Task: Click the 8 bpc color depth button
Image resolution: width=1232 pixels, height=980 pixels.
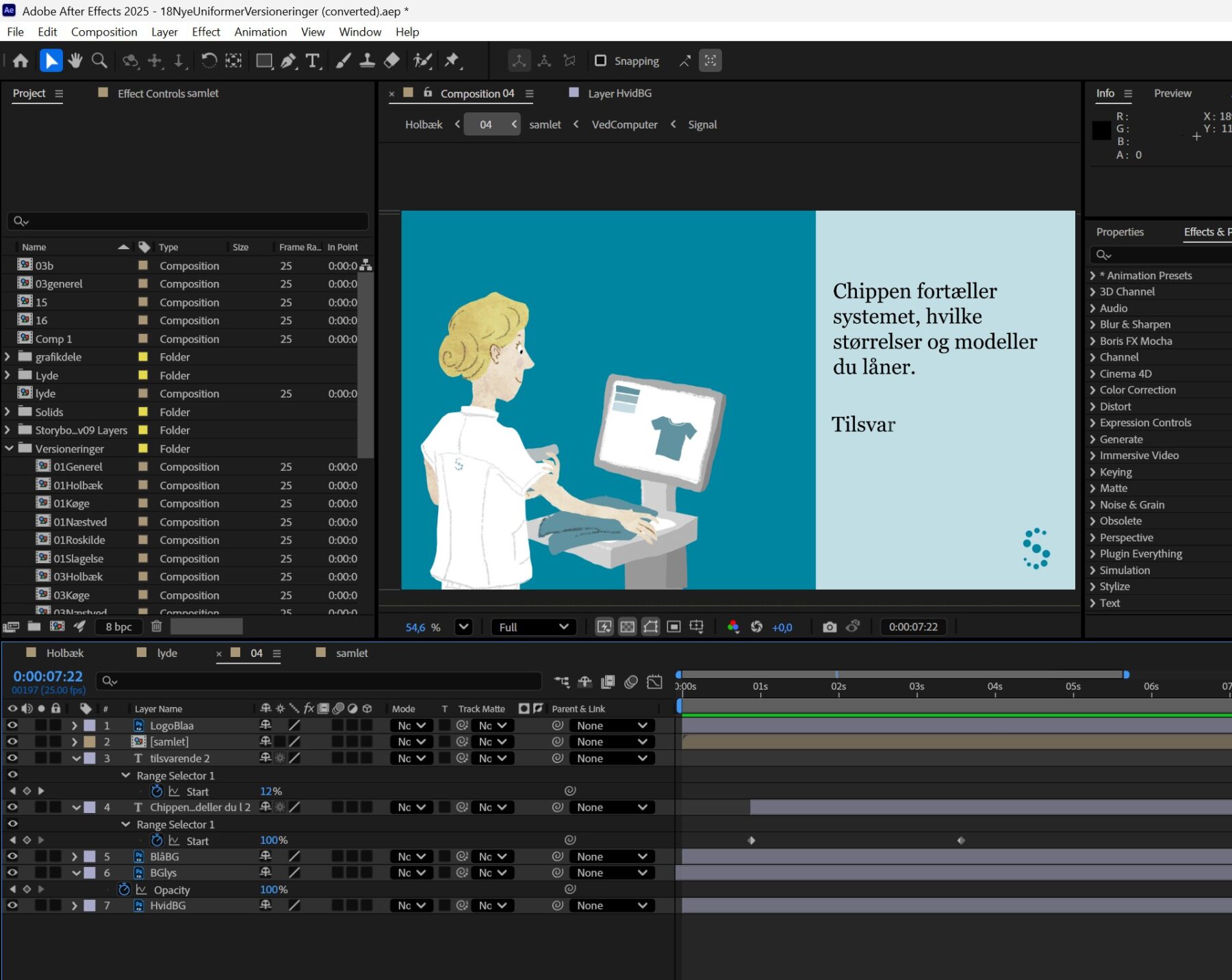Action: [x=118, y=626]
